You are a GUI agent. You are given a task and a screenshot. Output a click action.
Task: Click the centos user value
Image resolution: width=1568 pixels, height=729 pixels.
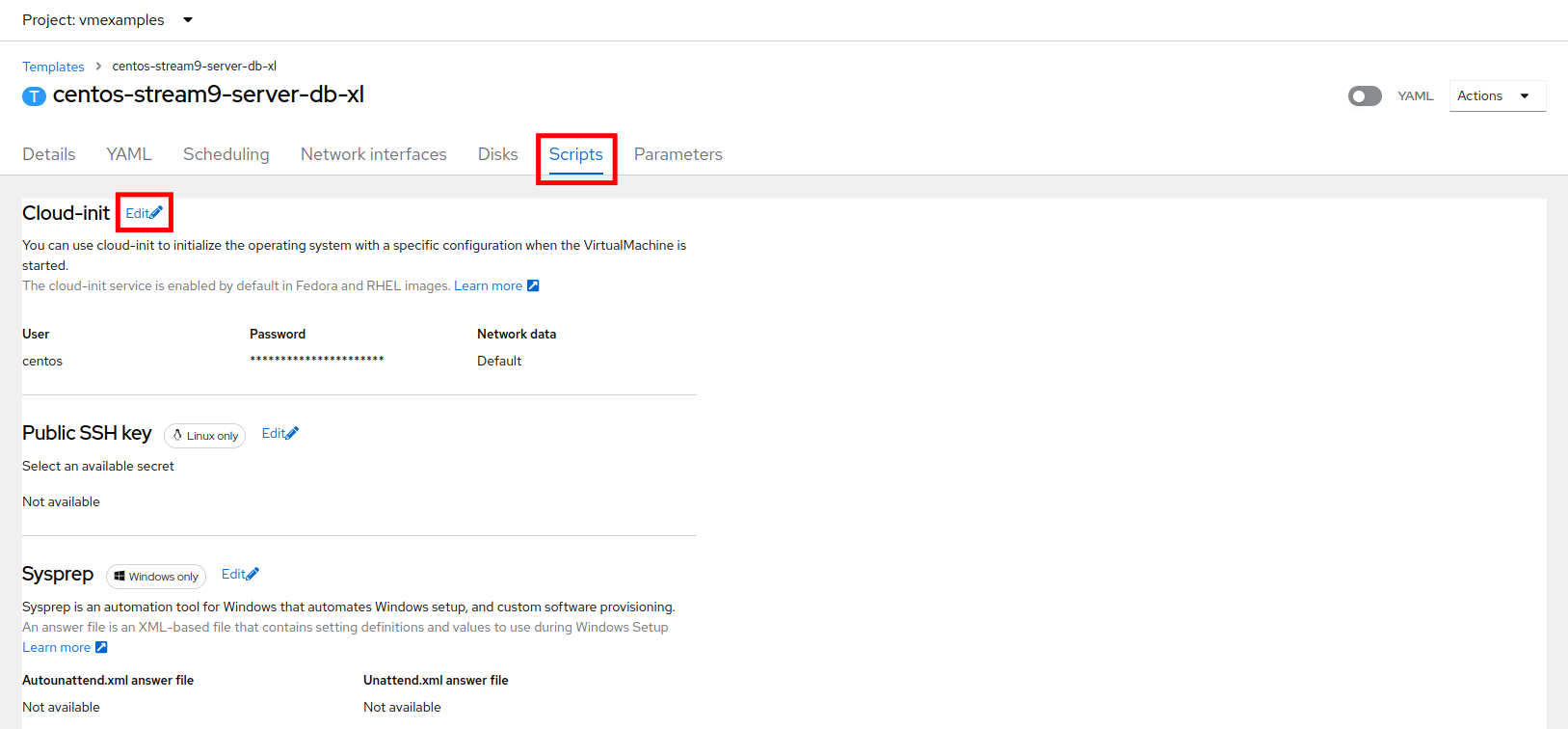click(42, 362)
